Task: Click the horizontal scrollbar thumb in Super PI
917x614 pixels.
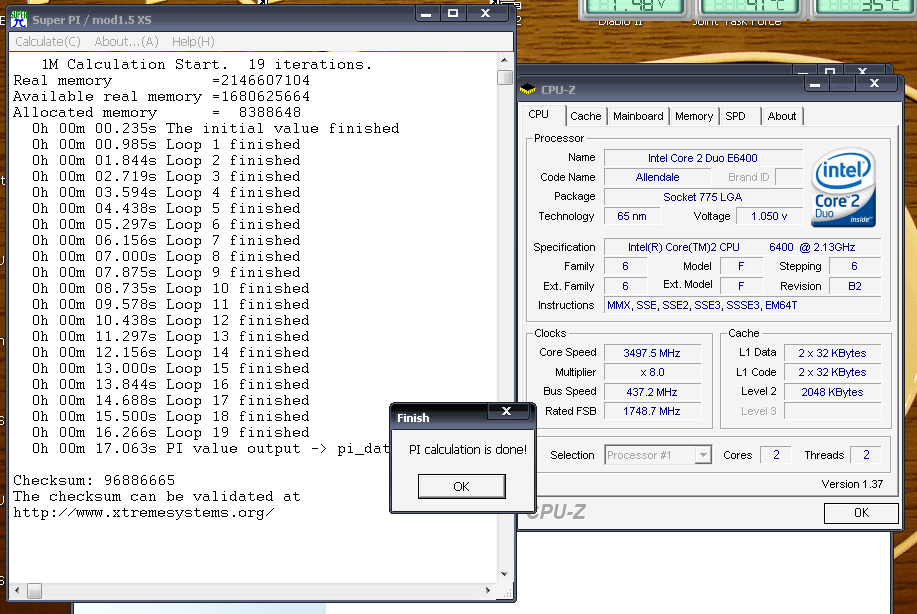Action: click(35, 591)
